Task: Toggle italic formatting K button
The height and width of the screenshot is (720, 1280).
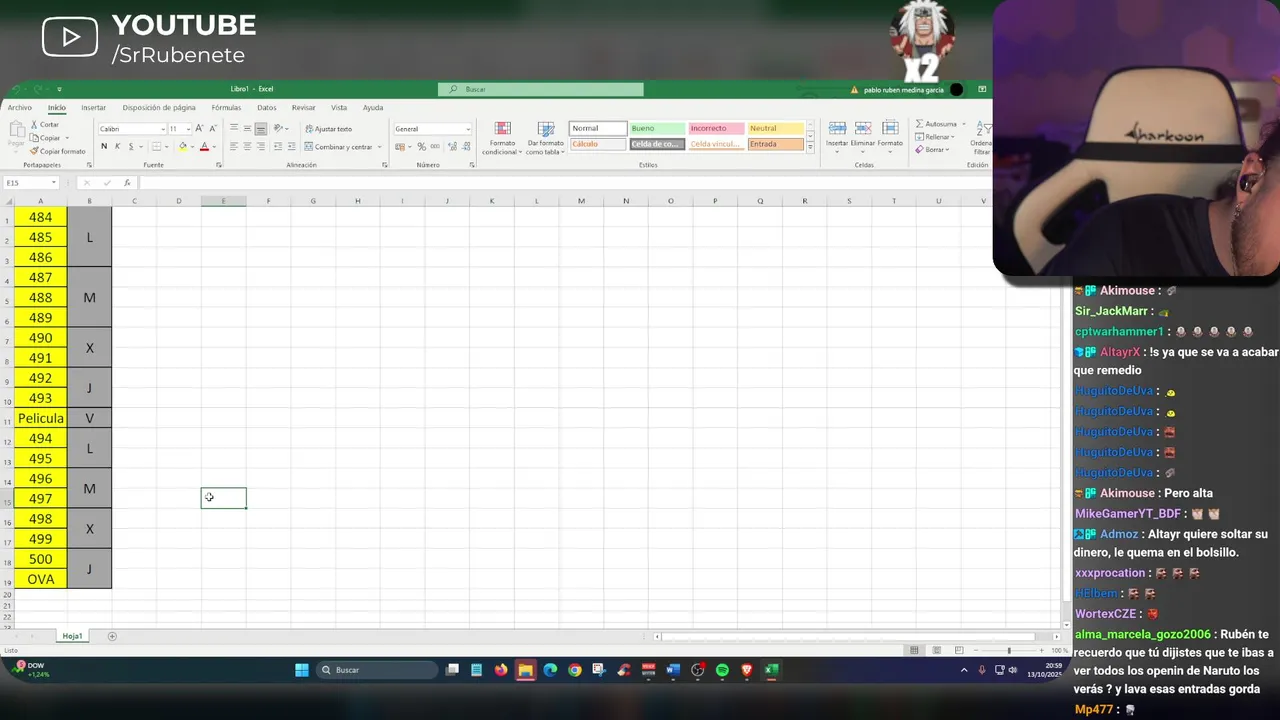Action: point(117,146)
